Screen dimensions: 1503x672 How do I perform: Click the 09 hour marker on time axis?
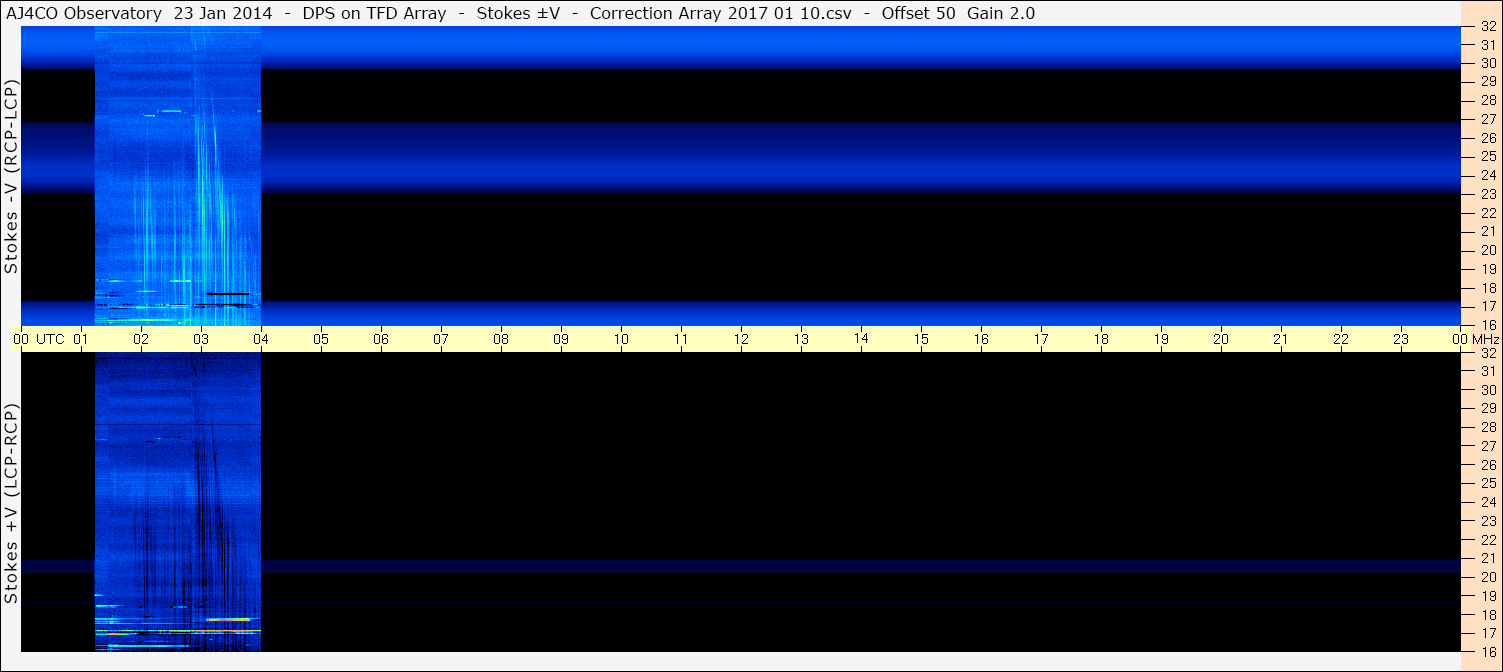561,339
